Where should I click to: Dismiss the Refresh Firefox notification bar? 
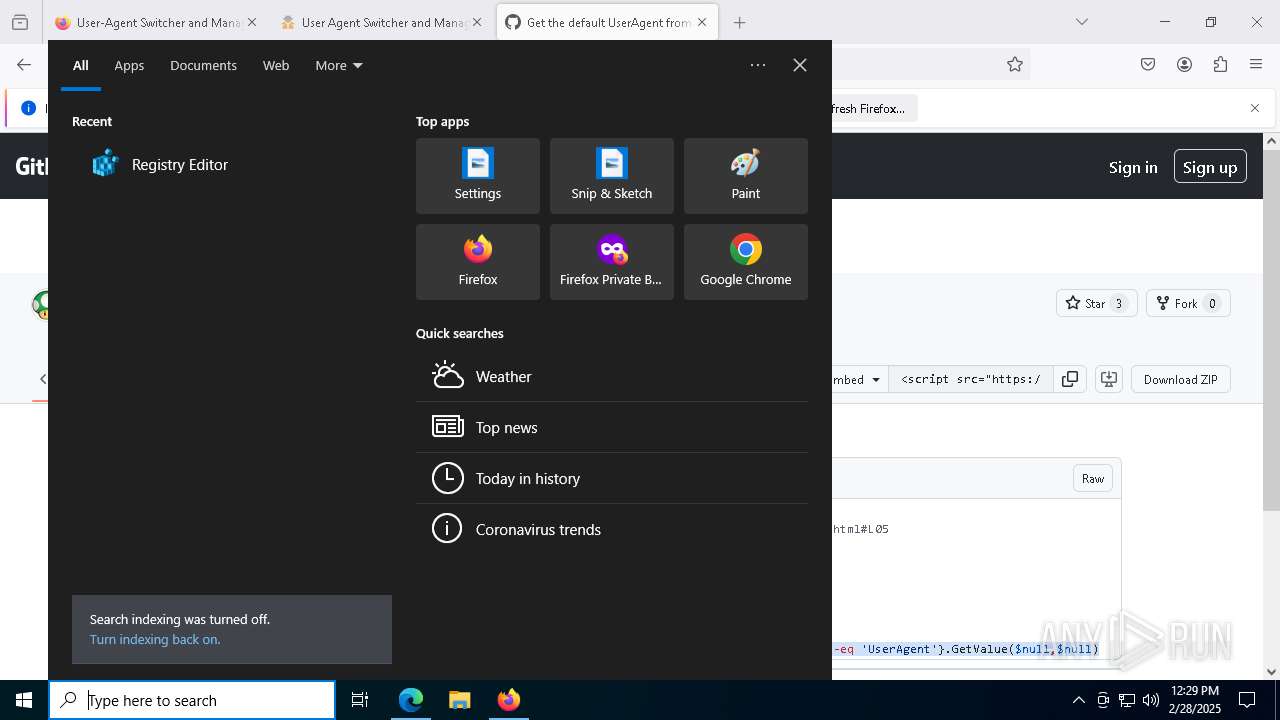click(1255, 108)
